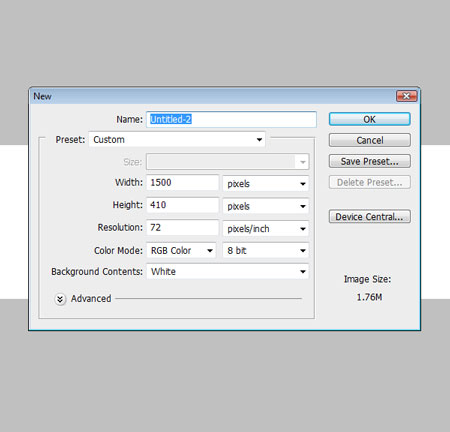
Task: Click the Delete Preset button
Action: tap(369, 182)
